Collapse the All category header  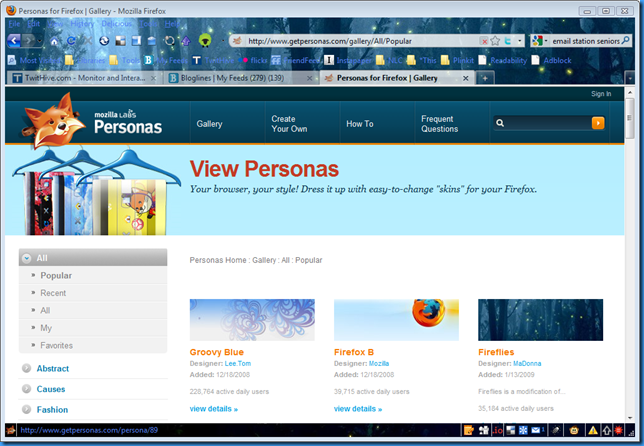[93, 258]
